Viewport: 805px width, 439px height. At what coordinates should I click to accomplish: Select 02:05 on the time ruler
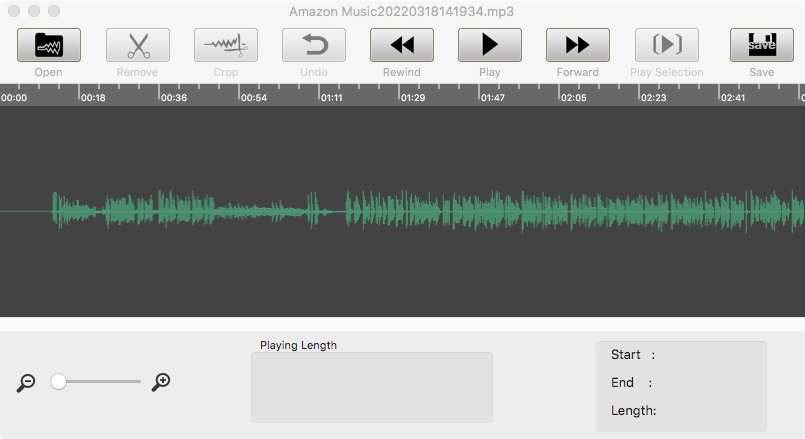pyautogui.click(x=573, y=98)
